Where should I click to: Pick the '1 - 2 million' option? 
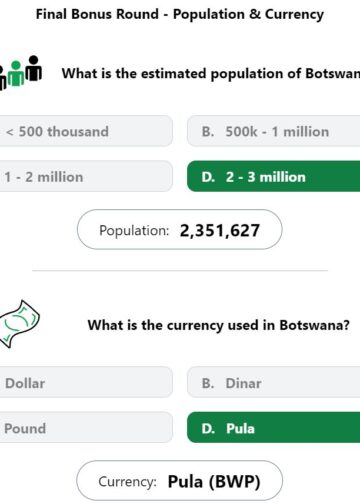[86, 176]
